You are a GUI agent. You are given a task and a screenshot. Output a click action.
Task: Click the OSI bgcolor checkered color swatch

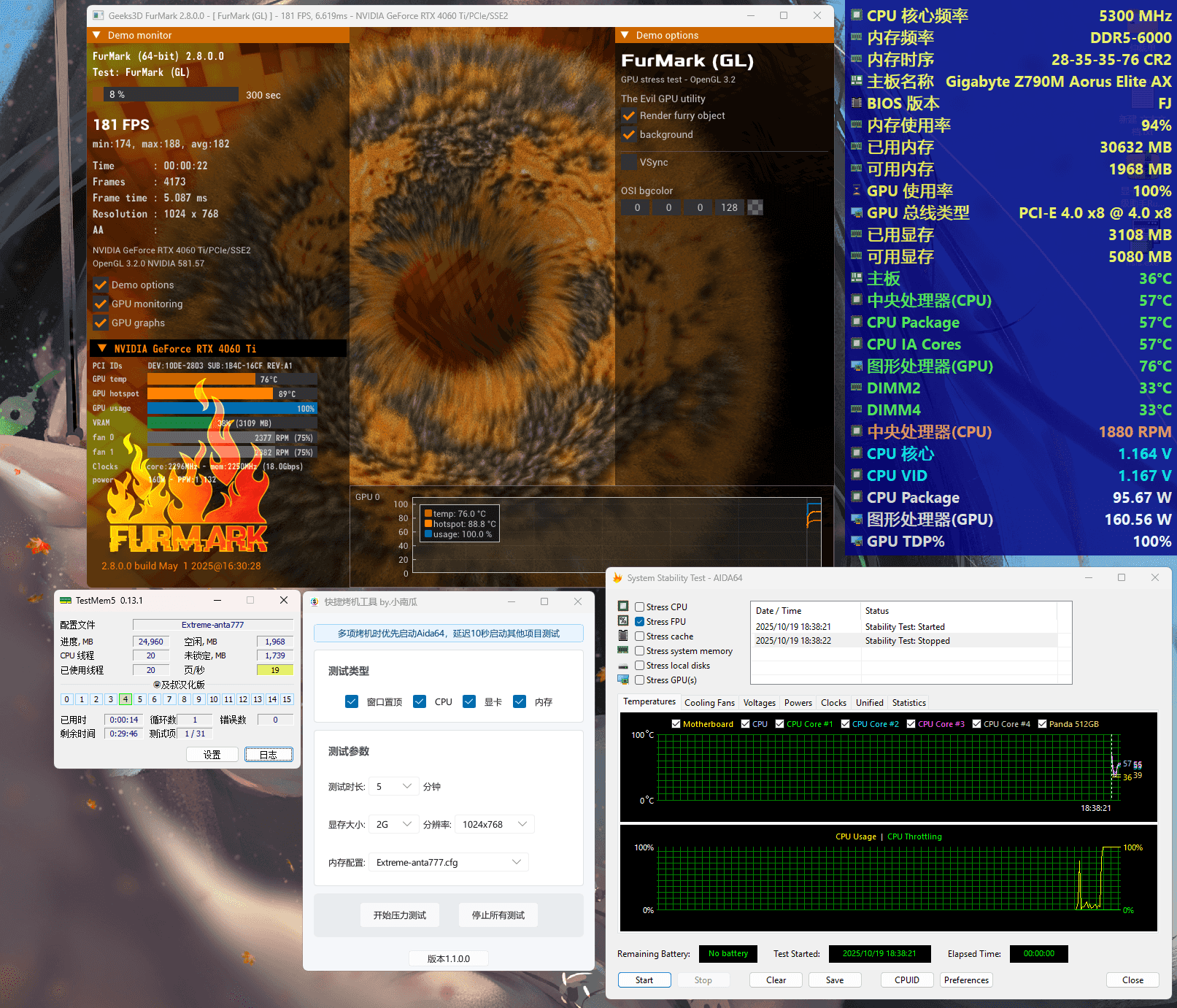755,207
